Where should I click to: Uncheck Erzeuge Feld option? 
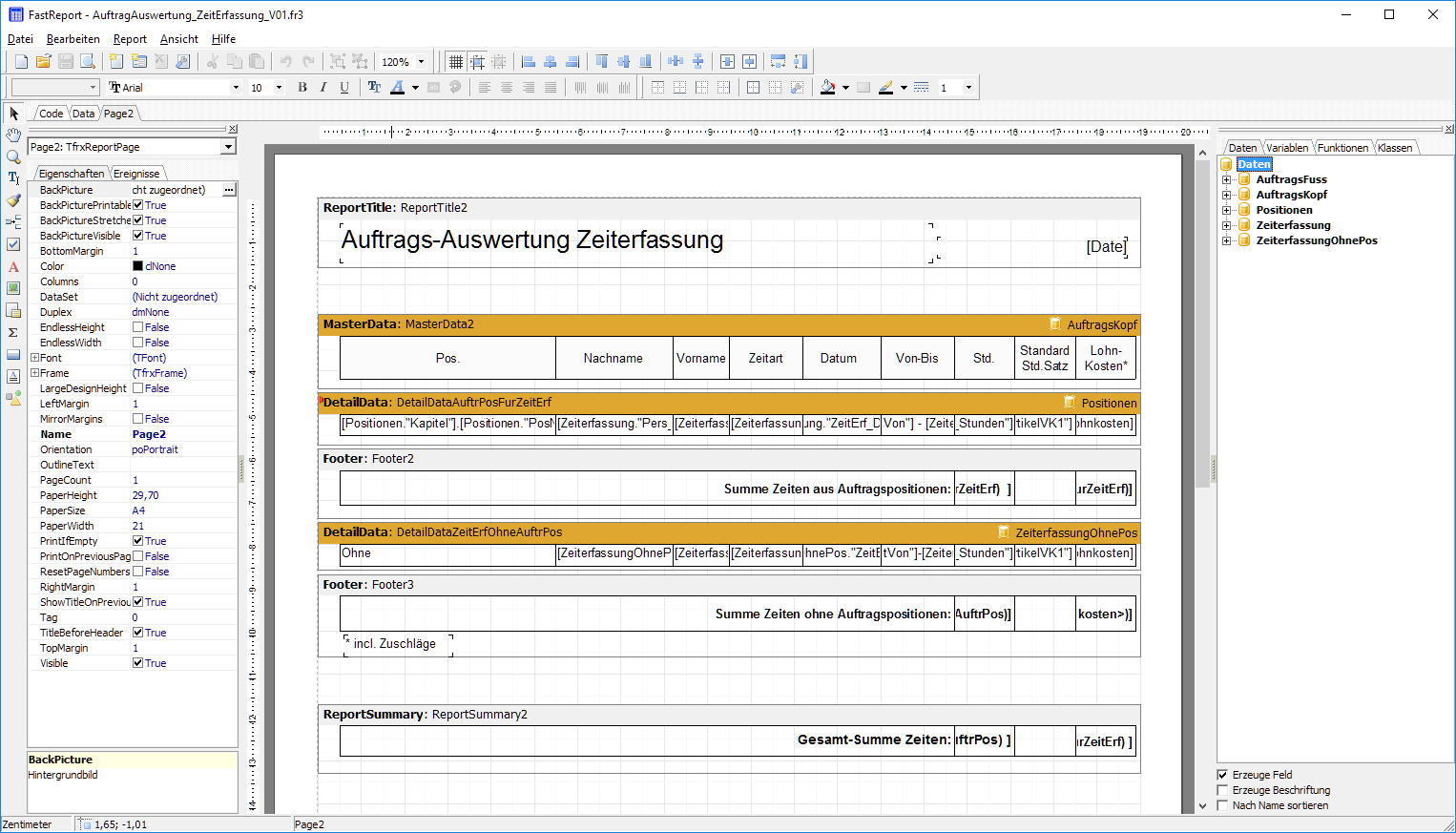pos(1223,775)
